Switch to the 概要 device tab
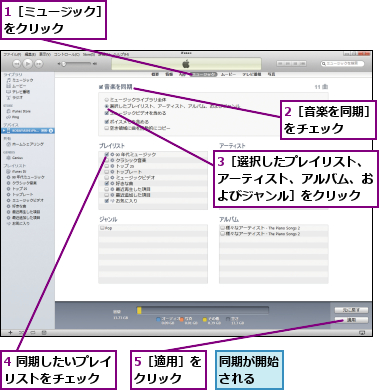This screenshot has width=379, height=390. point(155,75)
